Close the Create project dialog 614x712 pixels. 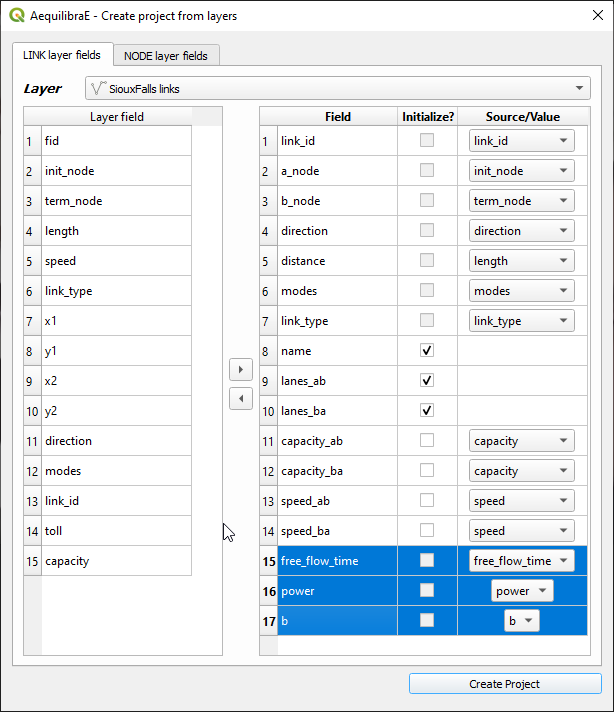click(x=590, y=17)
